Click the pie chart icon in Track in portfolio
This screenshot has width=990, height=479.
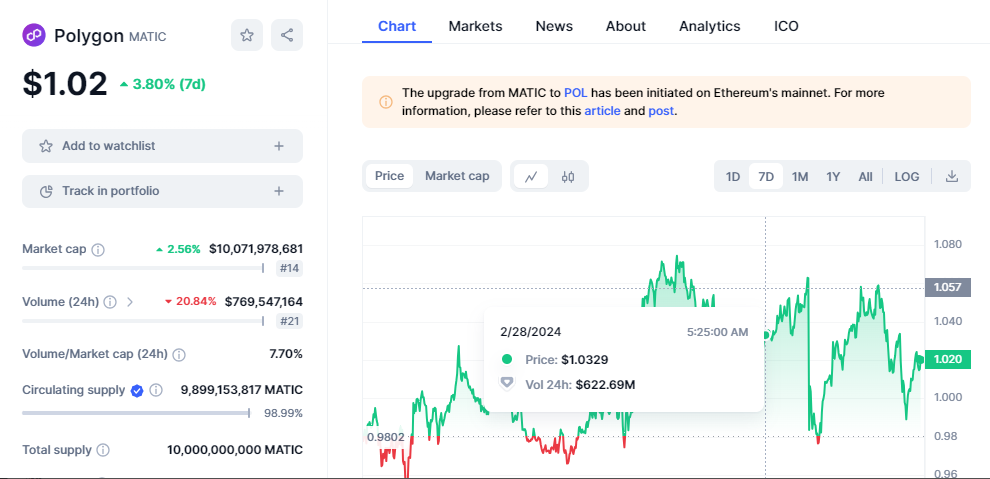[45, 191]
